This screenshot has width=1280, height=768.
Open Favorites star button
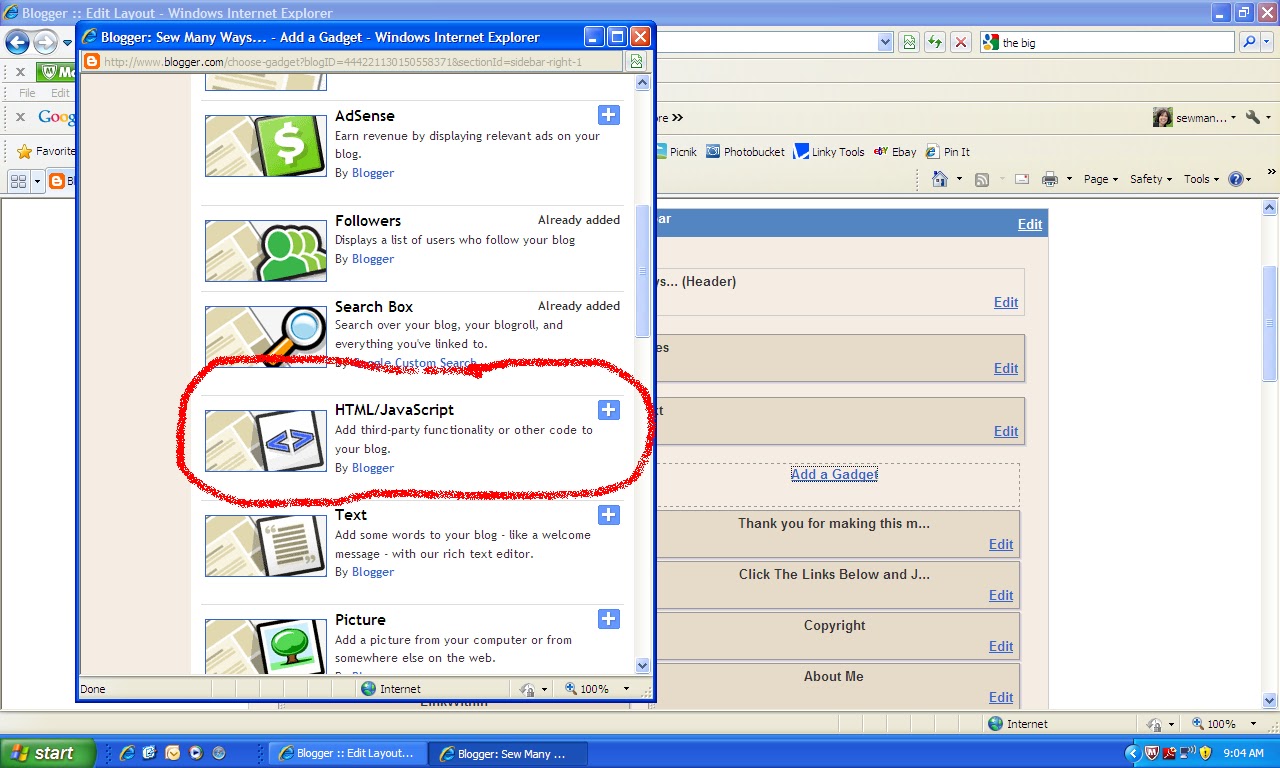(45, 151)
